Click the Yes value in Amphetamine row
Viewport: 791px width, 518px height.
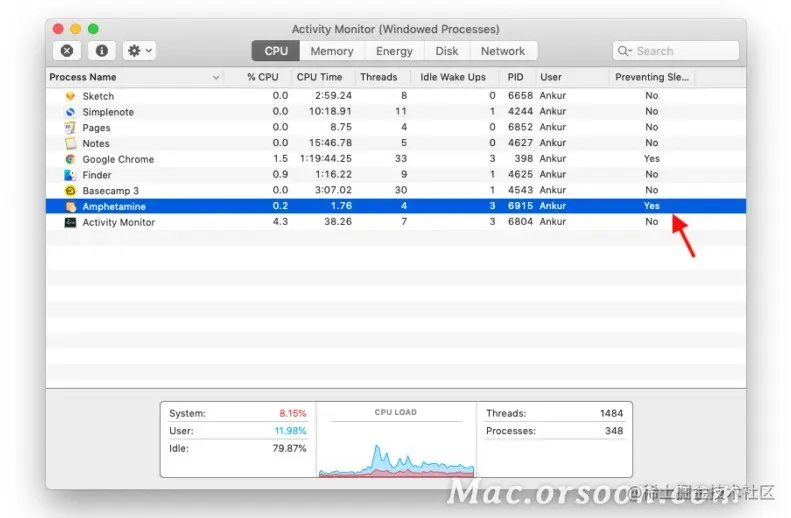(651, 206)
